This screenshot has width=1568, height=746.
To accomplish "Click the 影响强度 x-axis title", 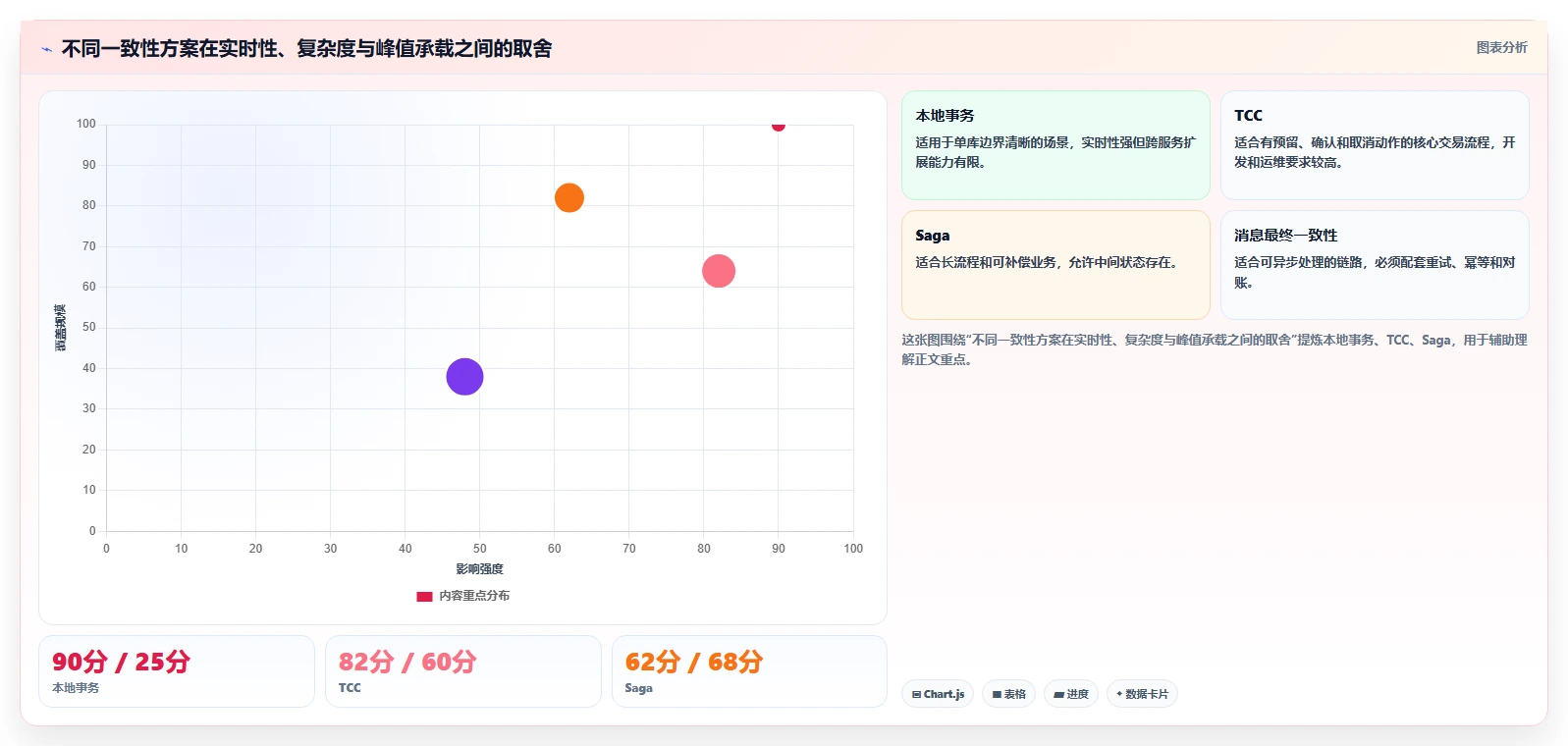I will [x=479, y=569].
